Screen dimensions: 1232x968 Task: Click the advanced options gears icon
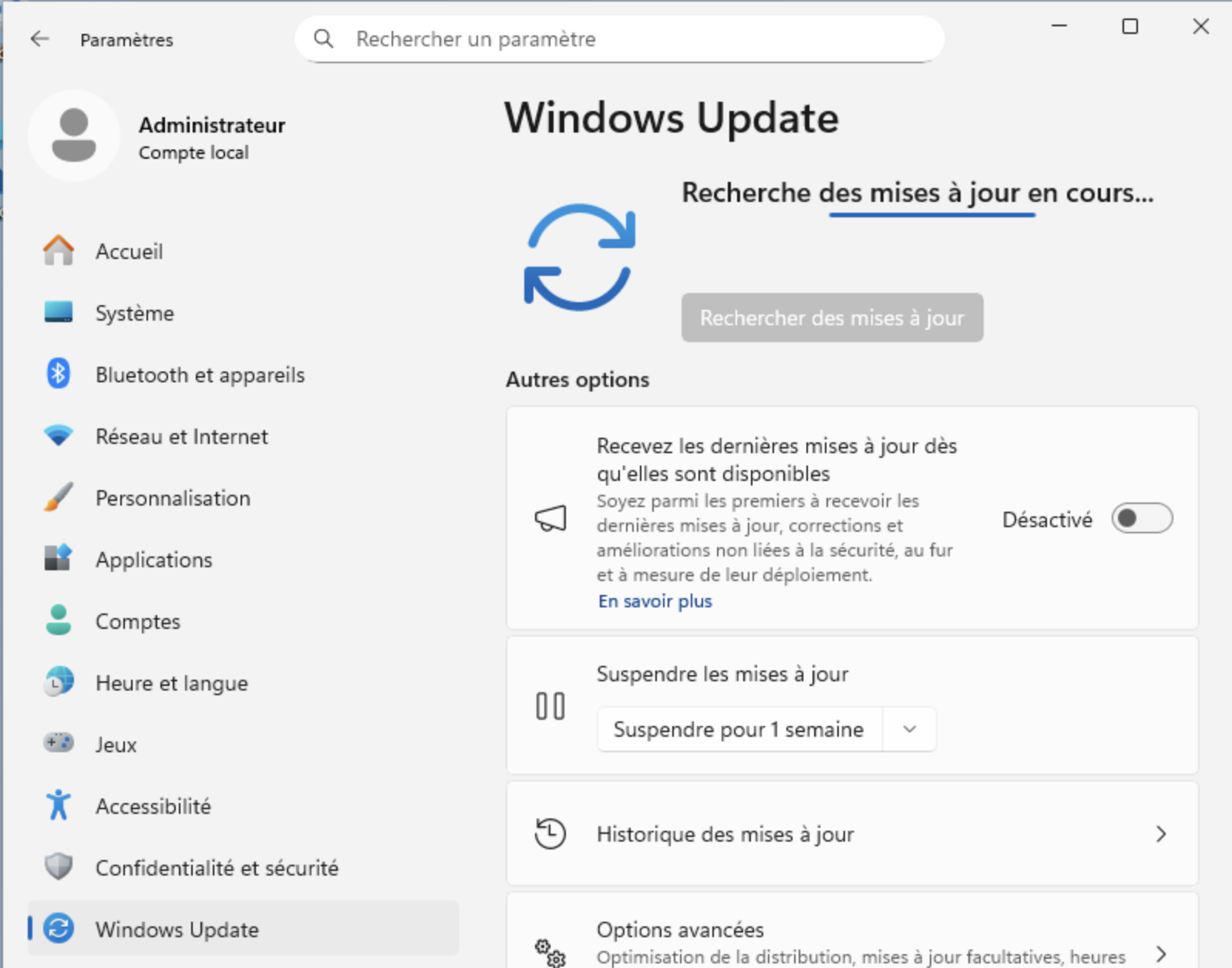(550, 953)
